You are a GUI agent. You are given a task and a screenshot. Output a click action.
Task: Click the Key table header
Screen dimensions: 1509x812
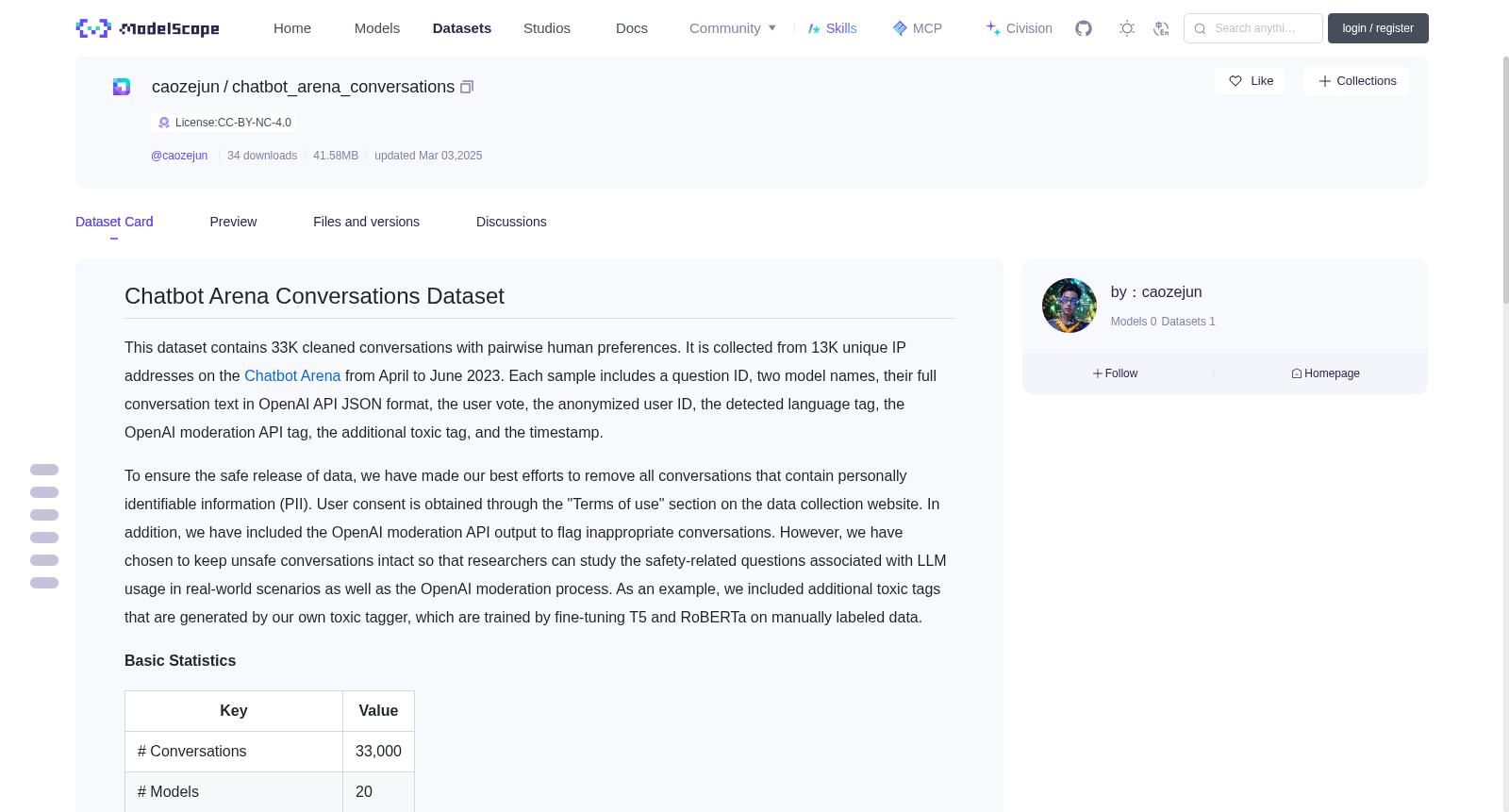coord(234,711)
